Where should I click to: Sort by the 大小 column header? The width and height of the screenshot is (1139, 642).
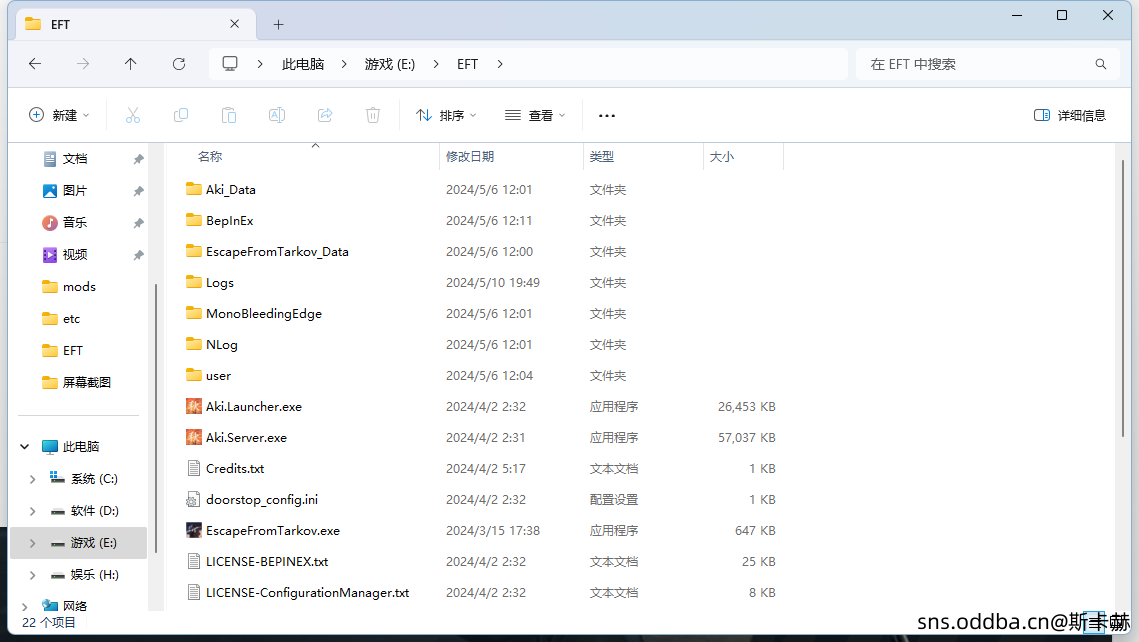tap(721, 156)
